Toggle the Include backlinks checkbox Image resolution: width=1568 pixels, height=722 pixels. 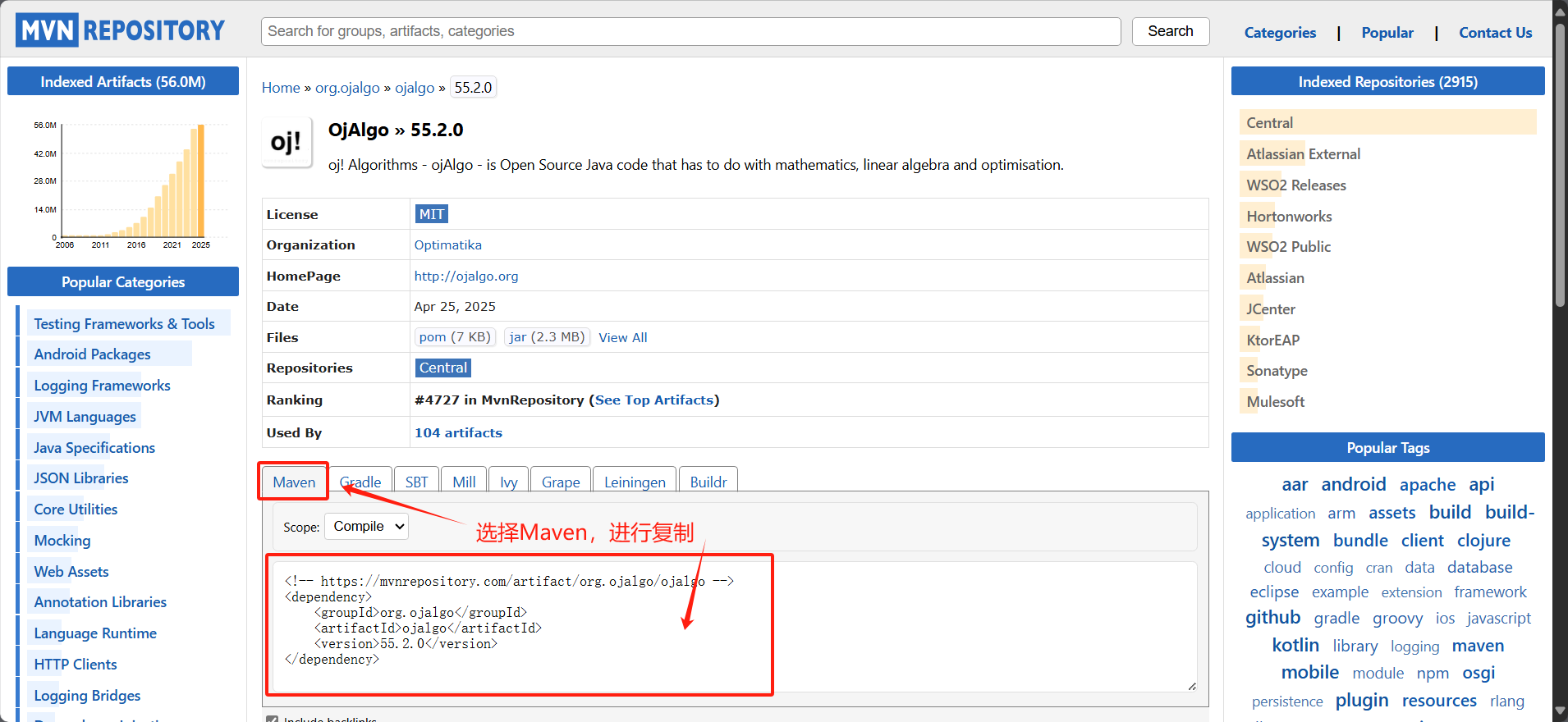272,719
